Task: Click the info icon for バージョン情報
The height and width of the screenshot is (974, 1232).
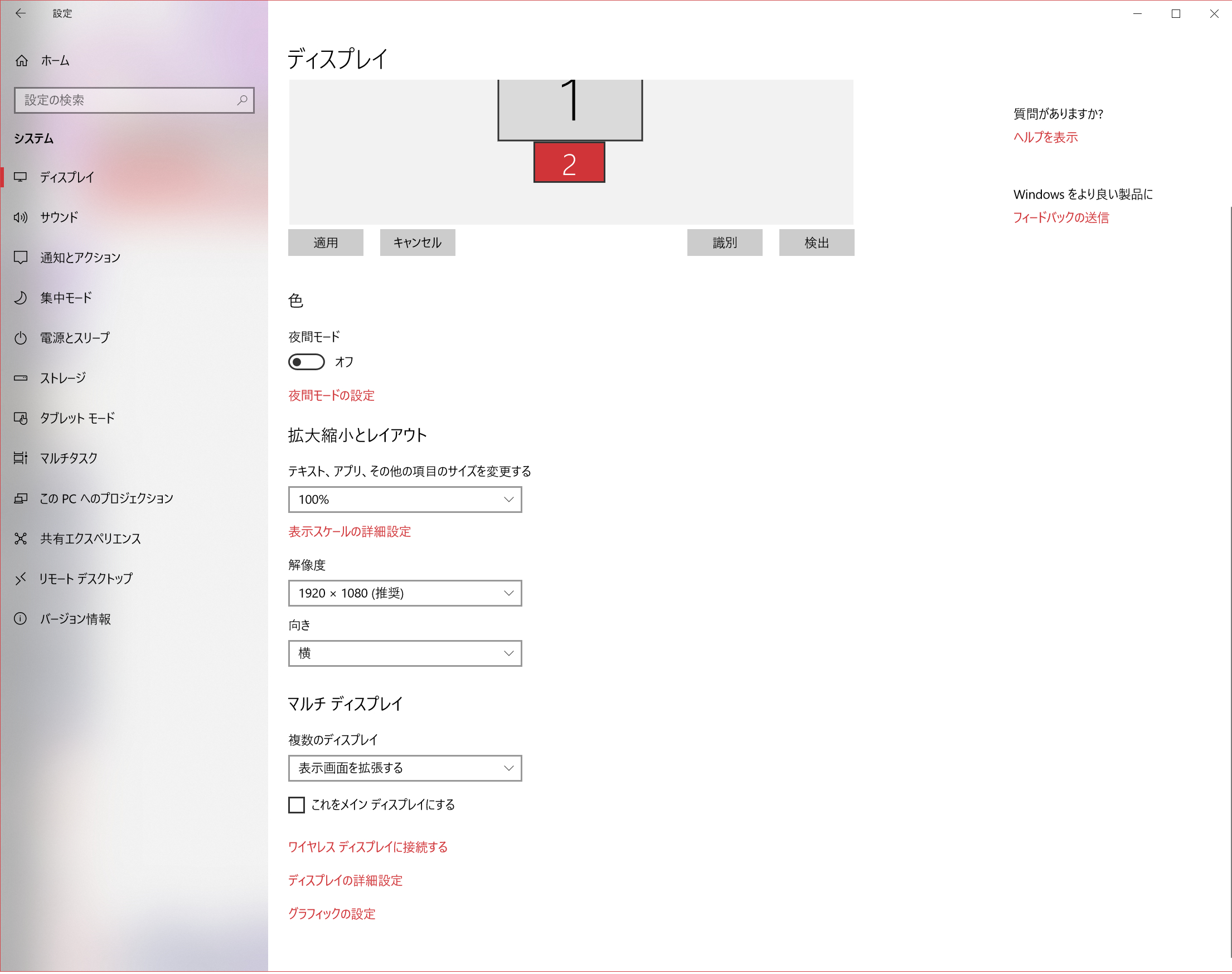Action: pyautogui.click(x=21, y=619)
